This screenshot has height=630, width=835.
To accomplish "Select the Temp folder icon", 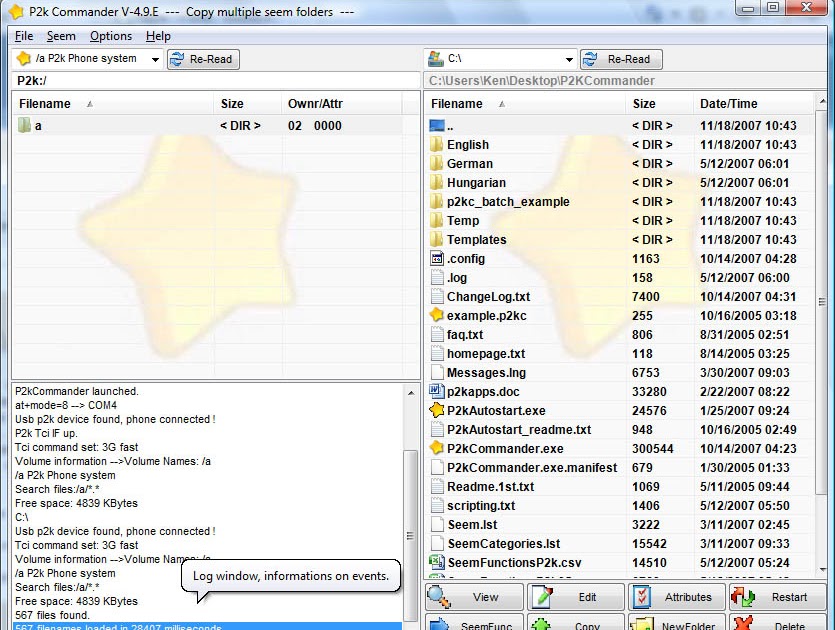I will coord(436,220).
